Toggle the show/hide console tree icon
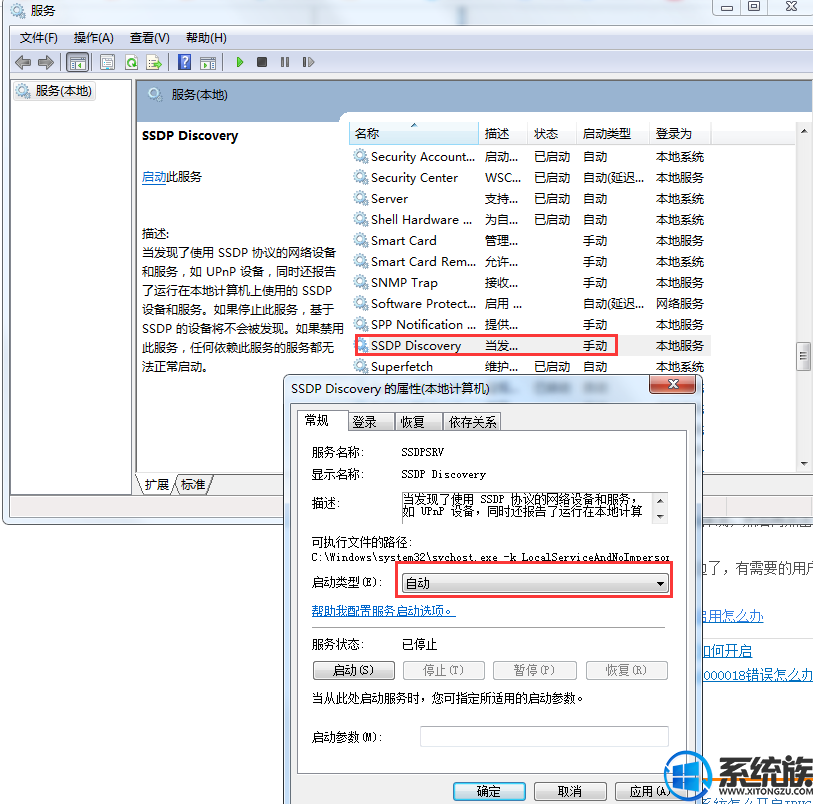 pyautogui.click(x=78, y=63)
